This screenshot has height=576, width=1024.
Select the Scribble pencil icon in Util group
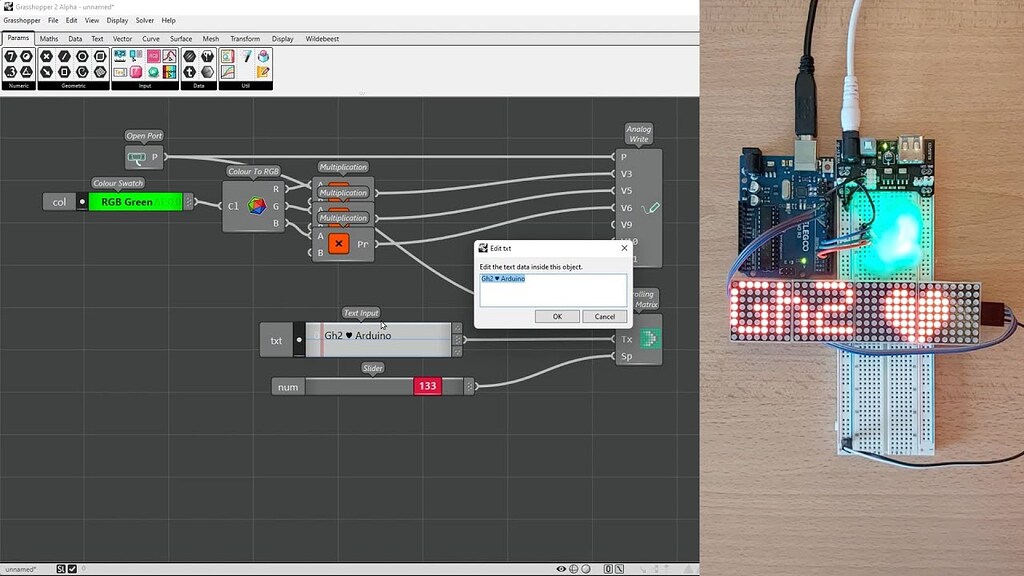coord(247,54)
